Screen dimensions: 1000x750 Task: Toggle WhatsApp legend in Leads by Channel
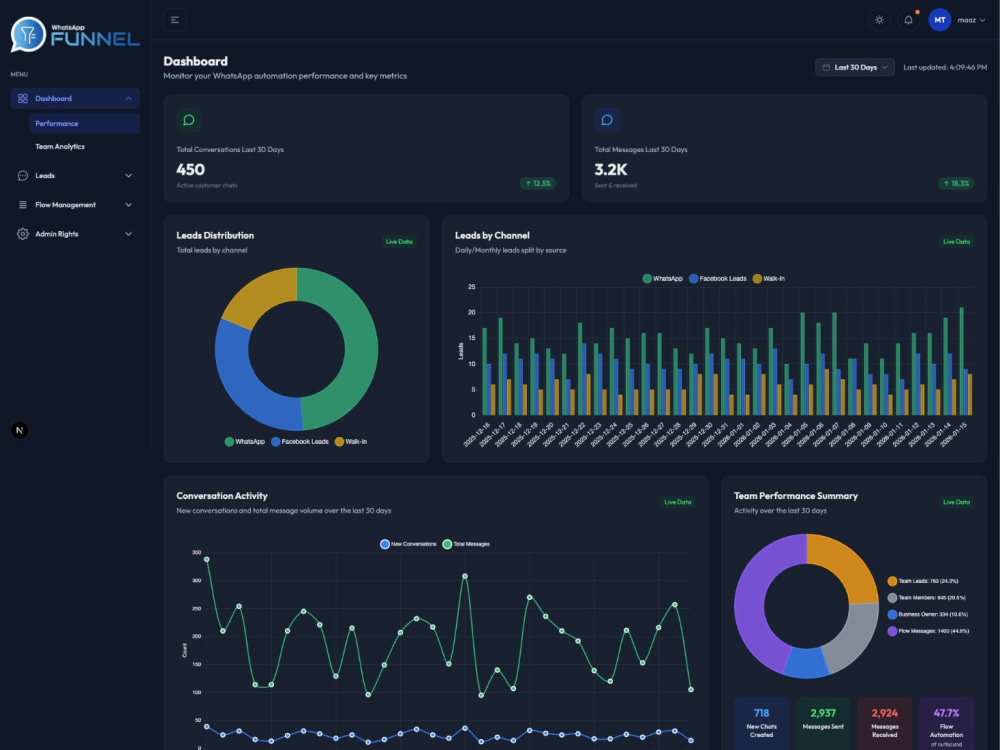(663, 279)
